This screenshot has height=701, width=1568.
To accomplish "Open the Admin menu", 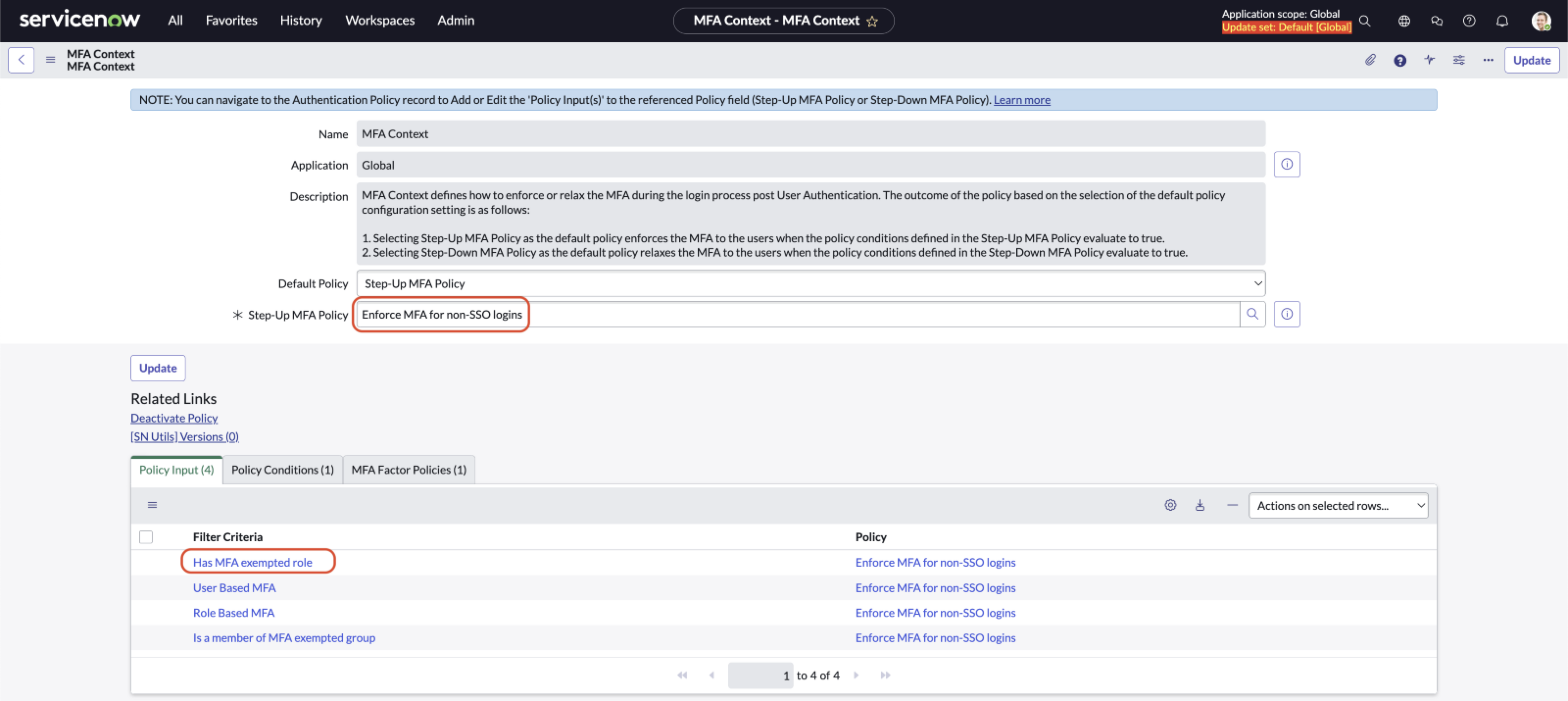I will click(x=455, y=20).
